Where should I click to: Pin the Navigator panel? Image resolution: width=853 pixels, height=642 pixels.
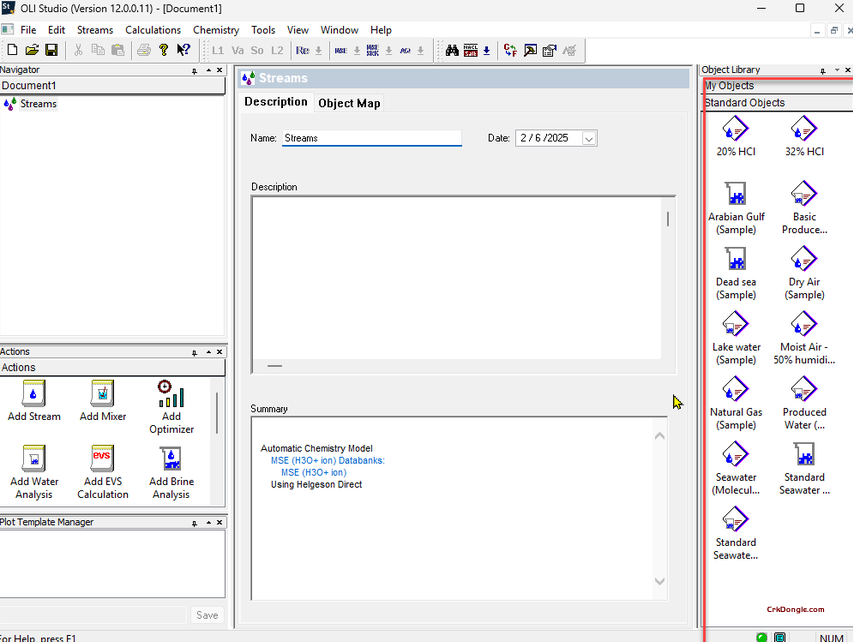(x=194, y=71)
